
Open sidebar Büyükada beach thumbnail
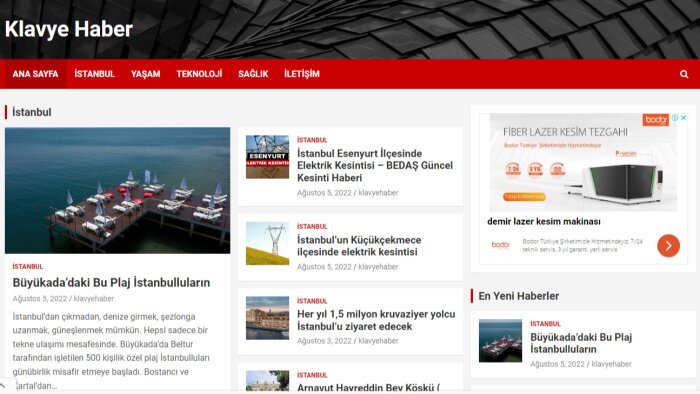pyautogui.click(x=500, y=341)
